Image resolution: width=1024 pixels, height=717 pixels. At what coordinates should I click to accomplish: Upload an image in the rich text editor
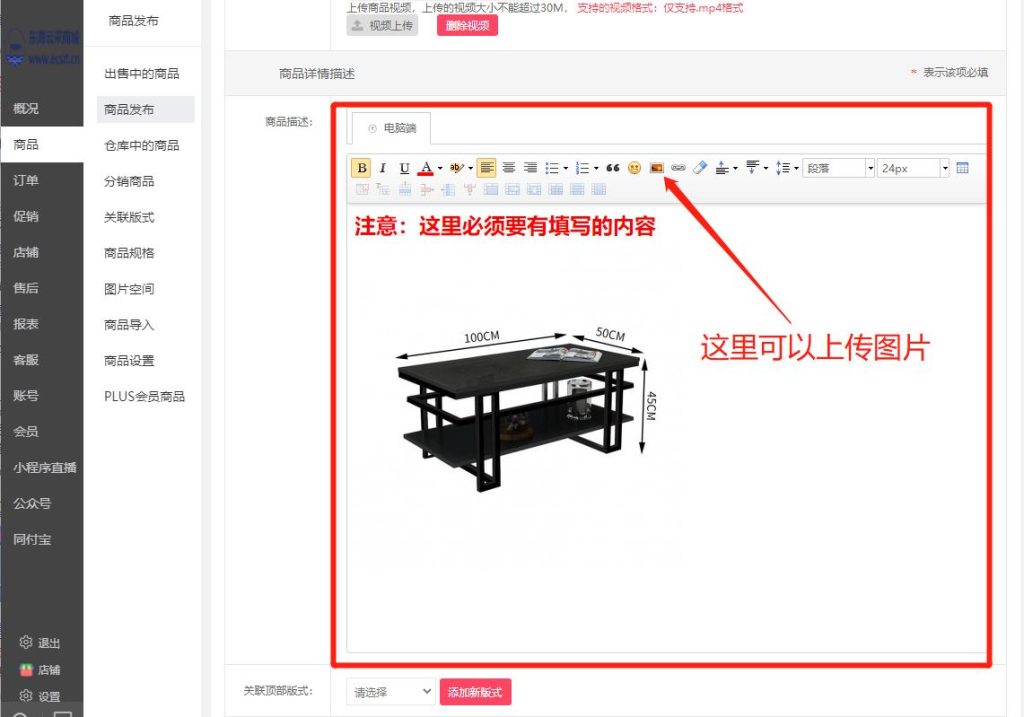[657, 167]
